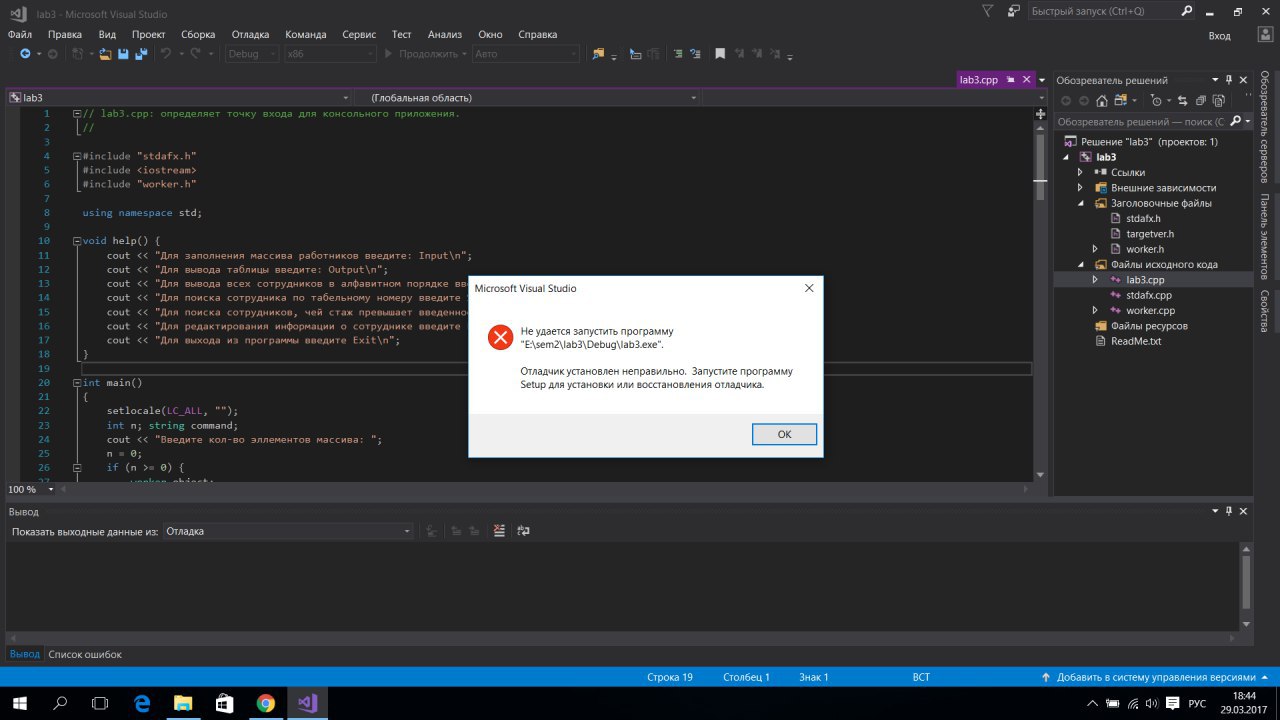This screenshot has height=720, width=1280.
Task: Open the Справка menu
Action: pyautogui.click(x=537, y=34)
